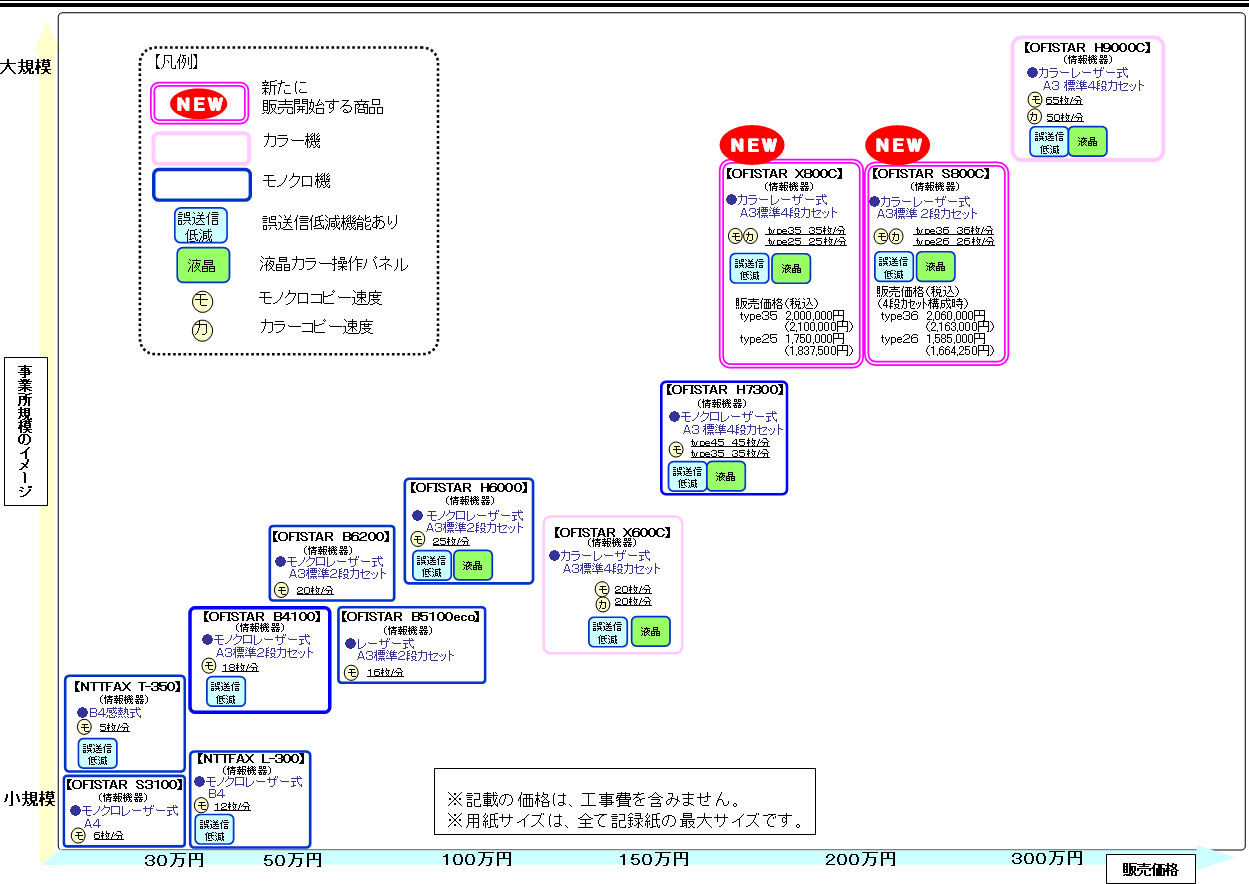This screenshot has height=884, width=1249.
Task: Click the vertical 事業所規模のイメージ label box
Action: point(26,431)
